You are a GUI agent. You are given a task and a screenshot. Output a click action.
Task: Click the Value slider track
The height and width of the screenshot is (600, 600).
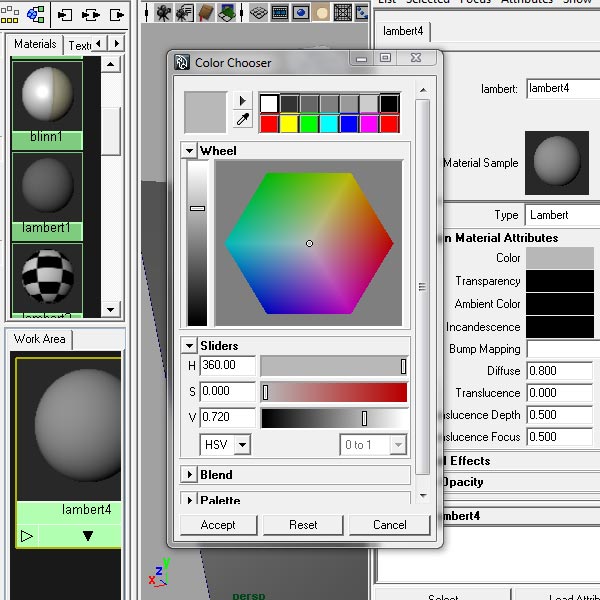coord(334,418)
